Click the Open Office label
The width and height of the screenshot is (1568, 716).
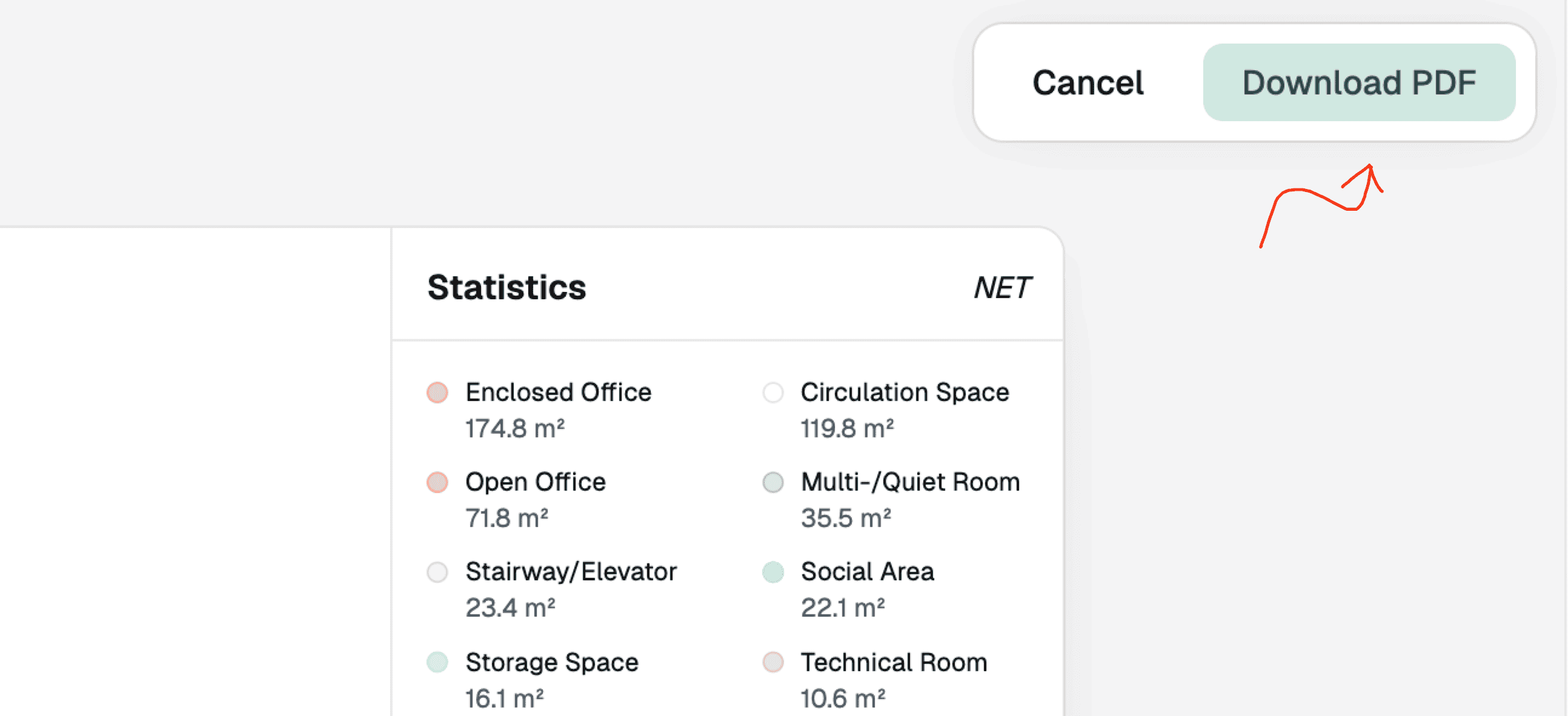point(536,482)
